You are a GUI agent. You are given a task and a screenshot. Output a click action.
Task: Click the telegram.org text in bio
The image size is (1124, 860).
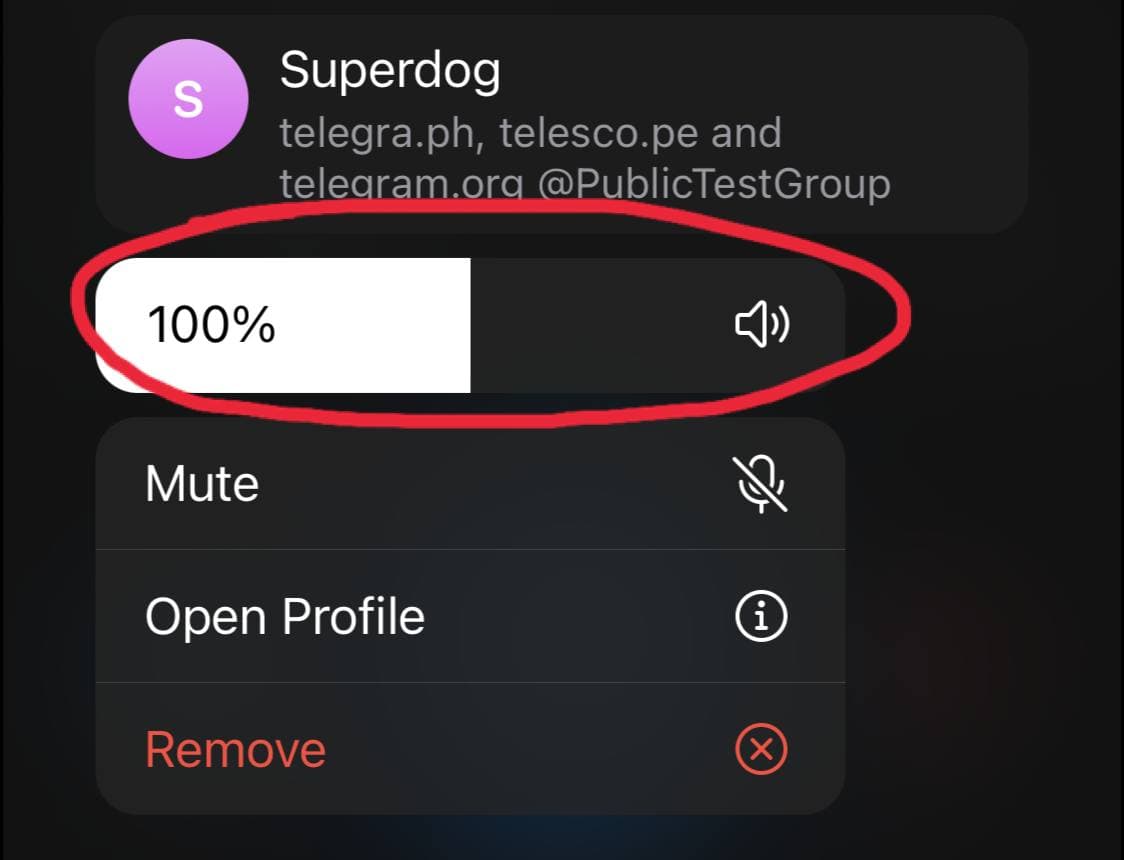point(401,184)
